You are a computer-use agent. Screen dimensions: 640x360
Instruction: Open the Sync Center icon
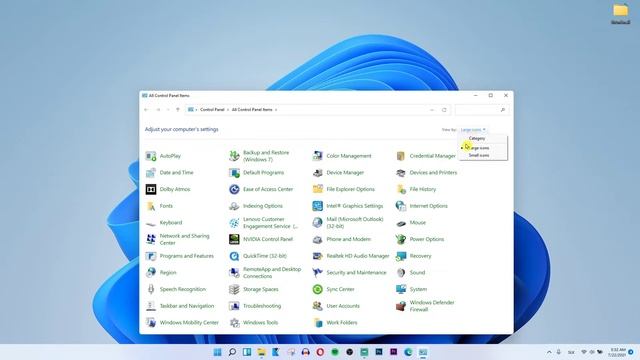click(318, 289)
